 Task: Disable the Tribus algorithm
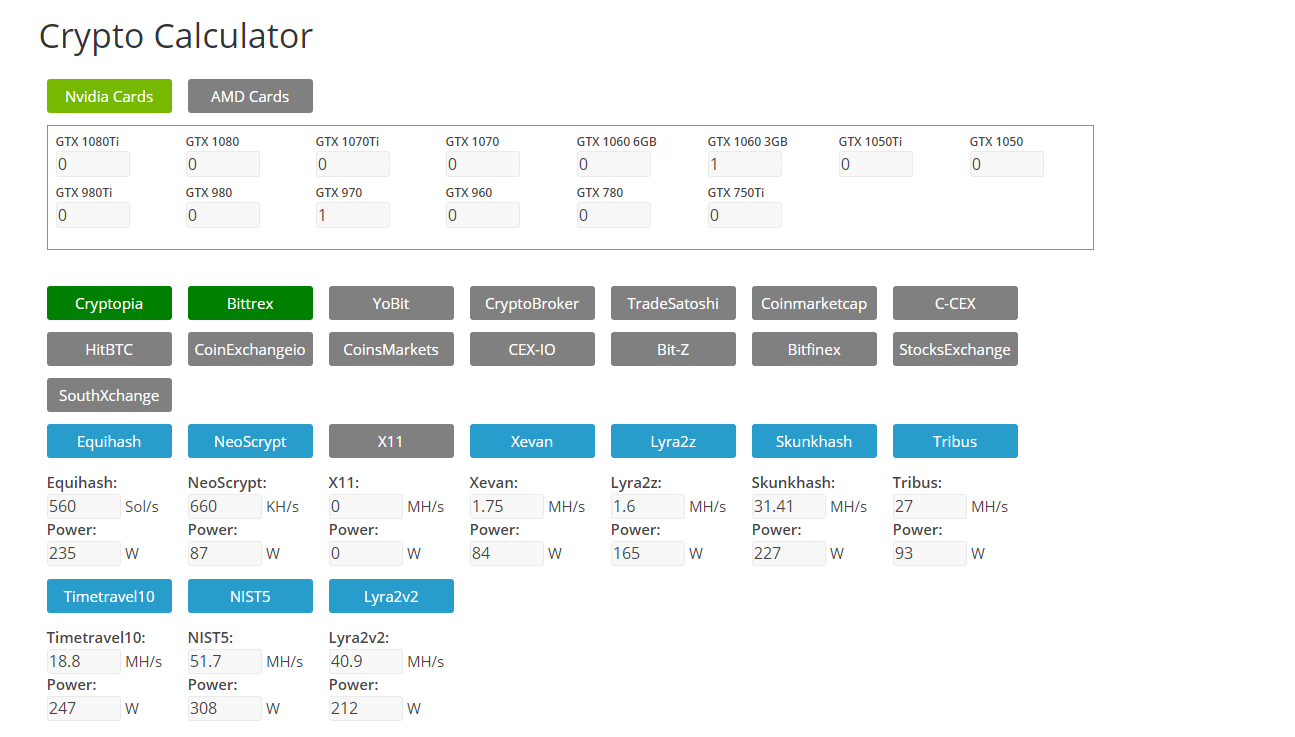(955, 441)
